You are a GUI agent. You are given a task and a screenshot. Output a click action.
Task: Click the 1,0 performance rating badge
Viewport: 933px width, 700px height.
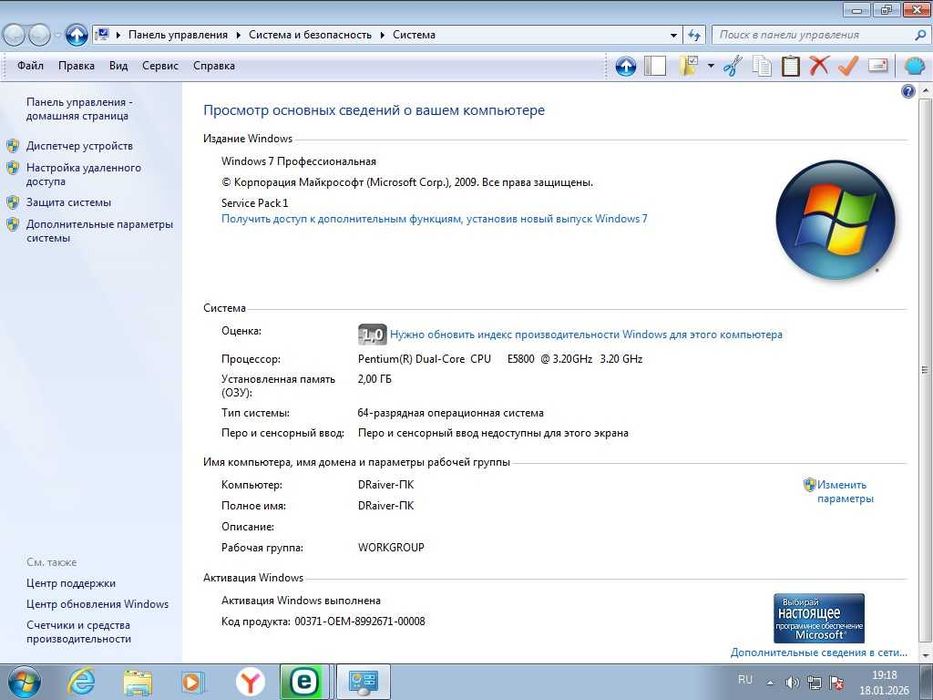click(x=372, y=335)
